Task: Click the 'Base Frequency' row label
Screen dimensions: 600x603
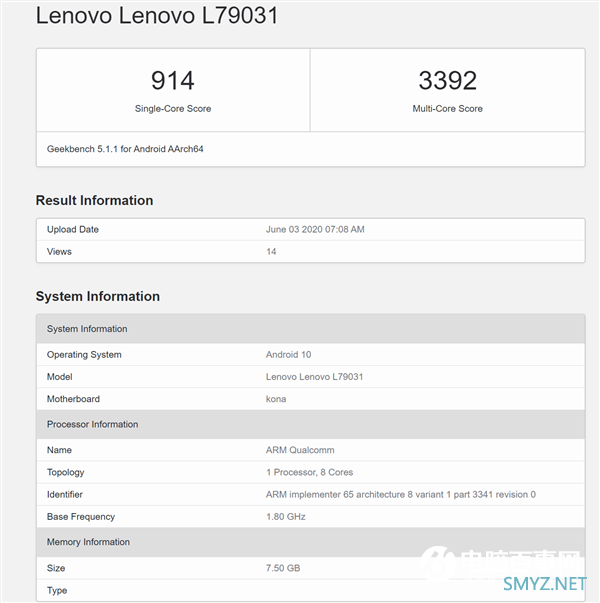Action: (81, 517)
